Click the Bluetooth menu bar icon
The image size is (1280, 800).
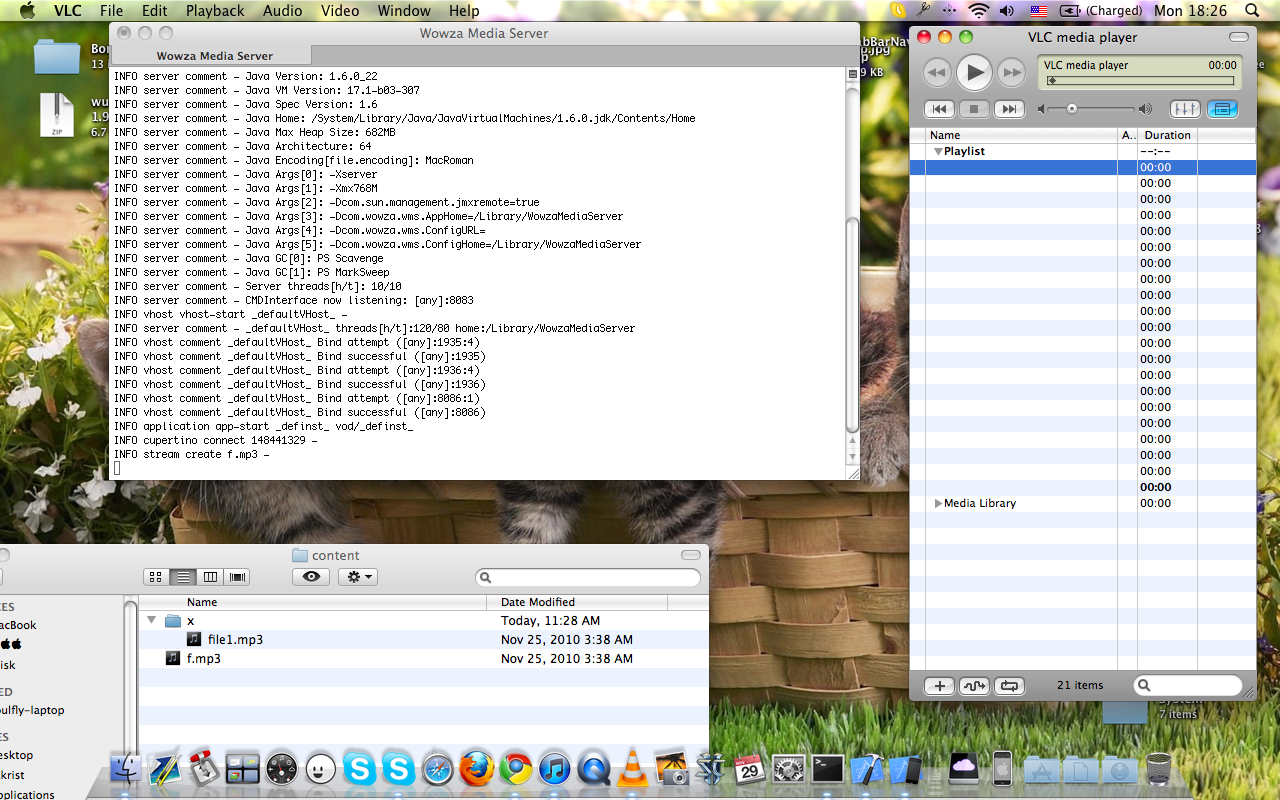(x=950, y=11)
